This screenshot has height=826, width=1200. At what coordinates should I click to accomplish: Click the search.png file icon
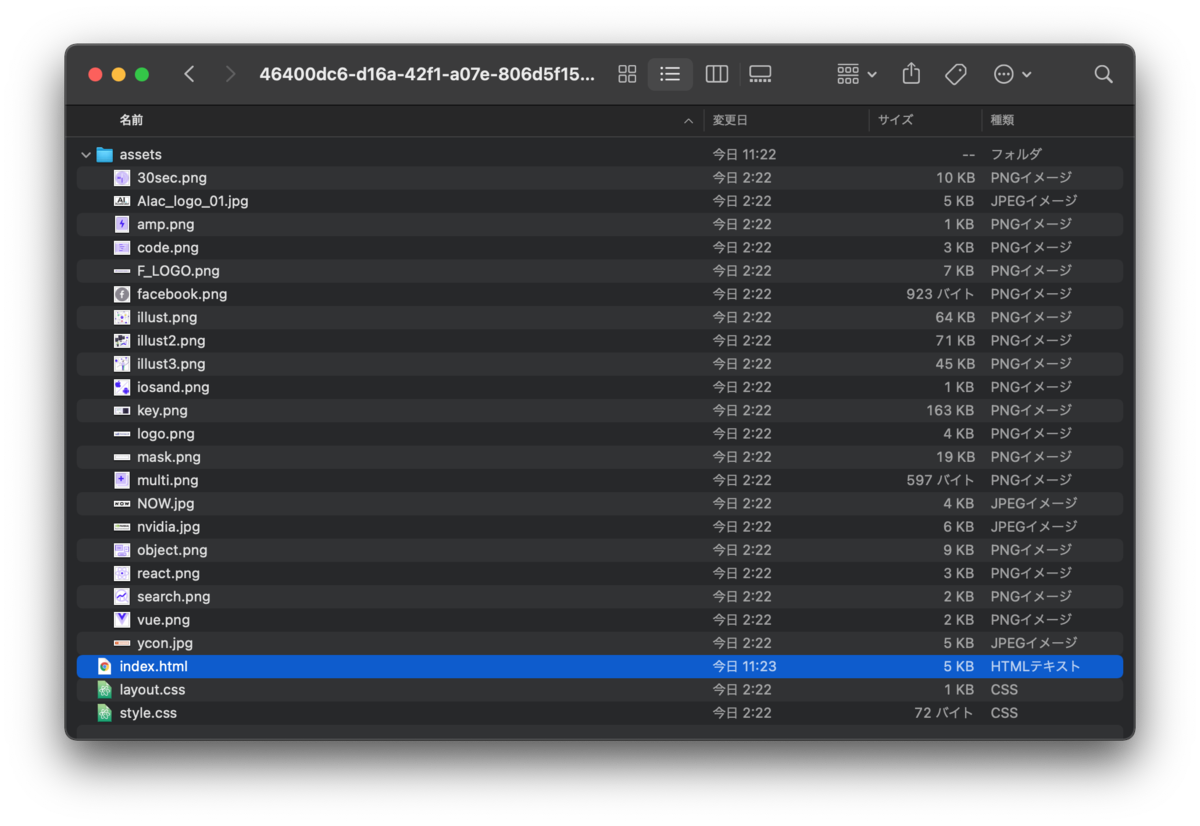point(122,596)
